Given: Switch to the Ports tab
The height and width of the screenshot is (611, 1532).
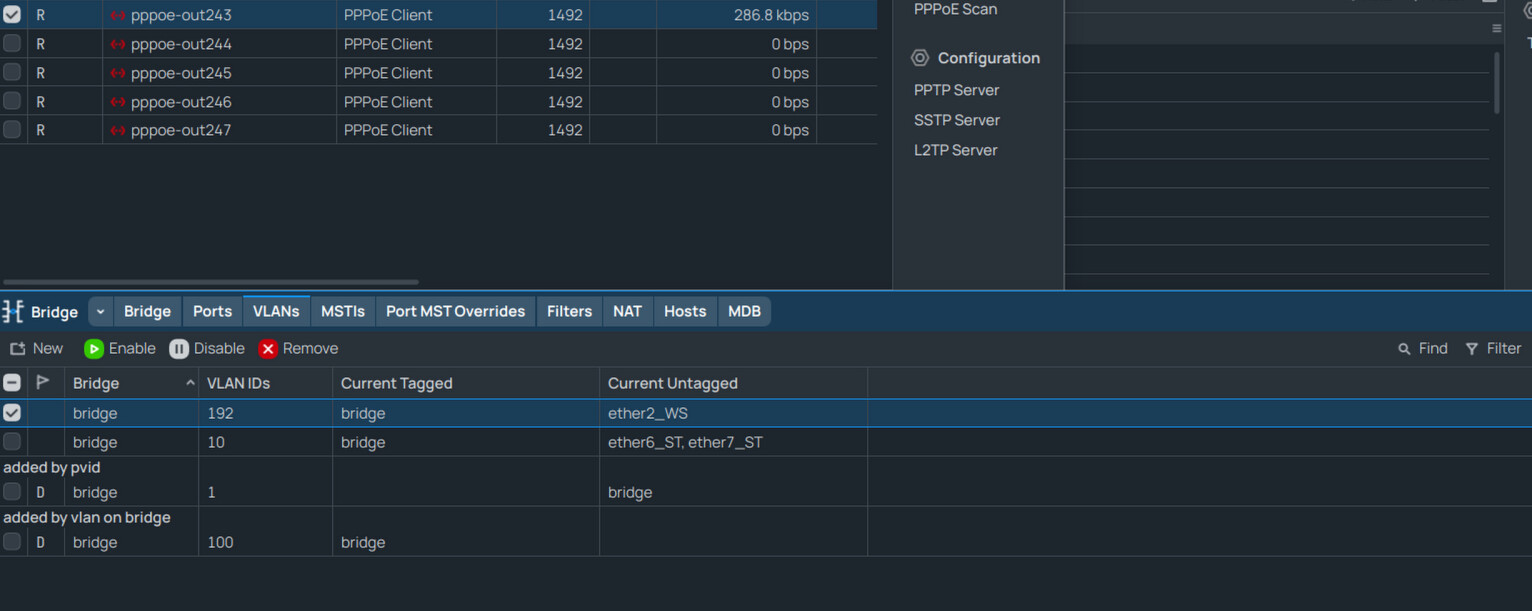Looking at the screenshot, I should [x=212, y=312].
